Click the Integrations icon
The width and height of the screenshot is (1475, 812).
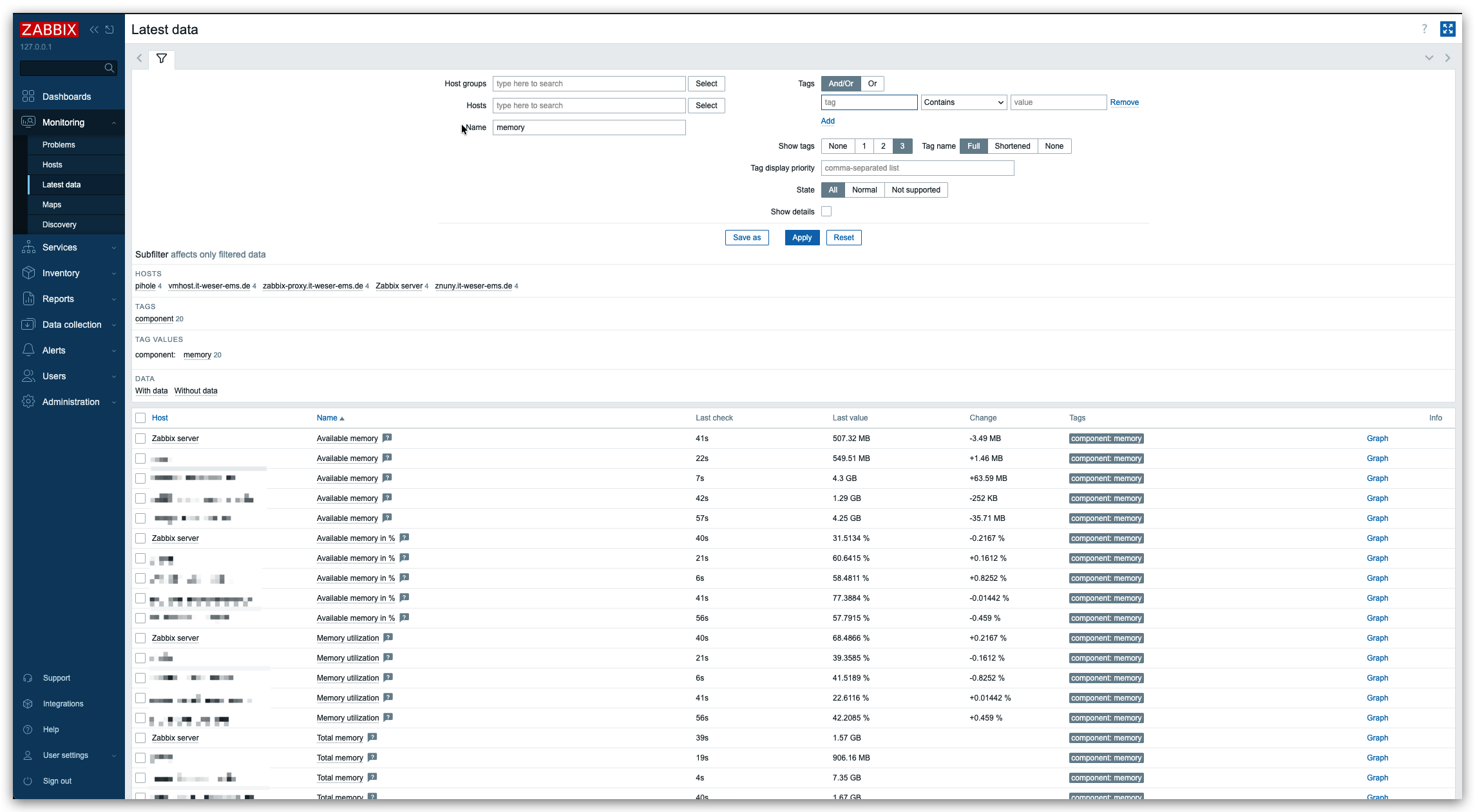point(28,704)
